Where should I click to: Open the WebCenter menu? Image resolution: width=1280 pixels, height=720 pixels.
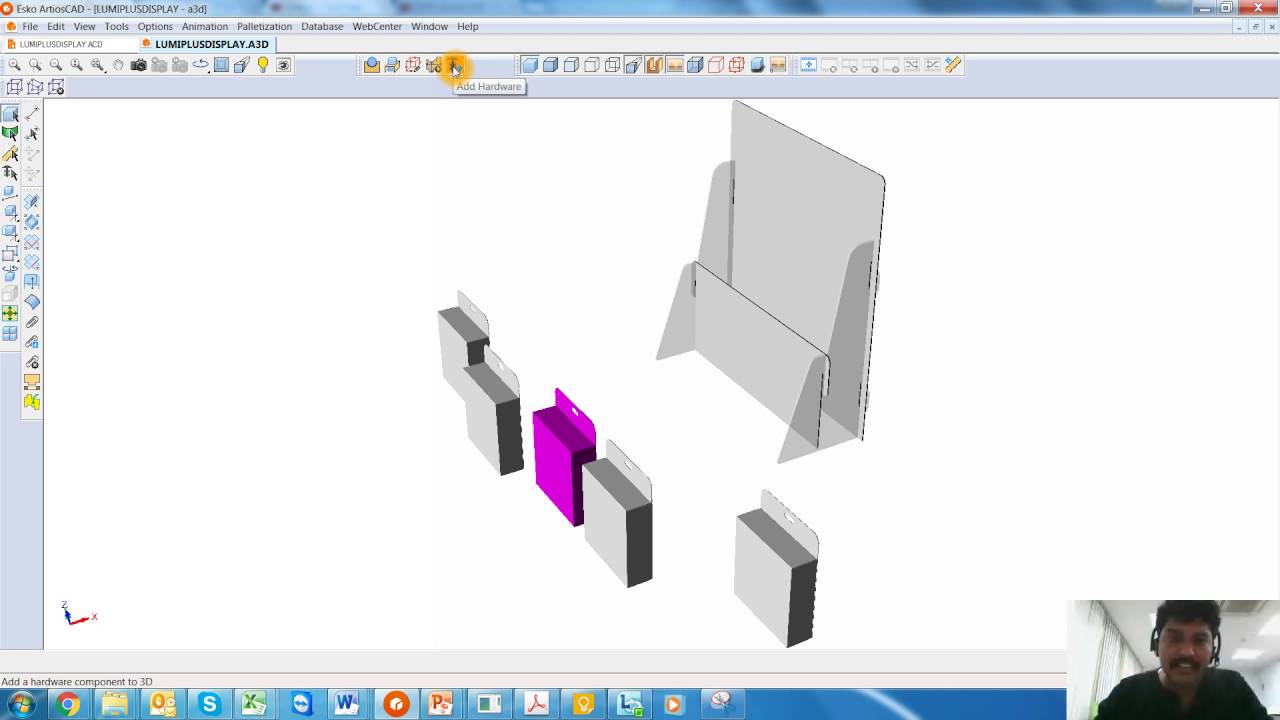click(x=377, y=26)
